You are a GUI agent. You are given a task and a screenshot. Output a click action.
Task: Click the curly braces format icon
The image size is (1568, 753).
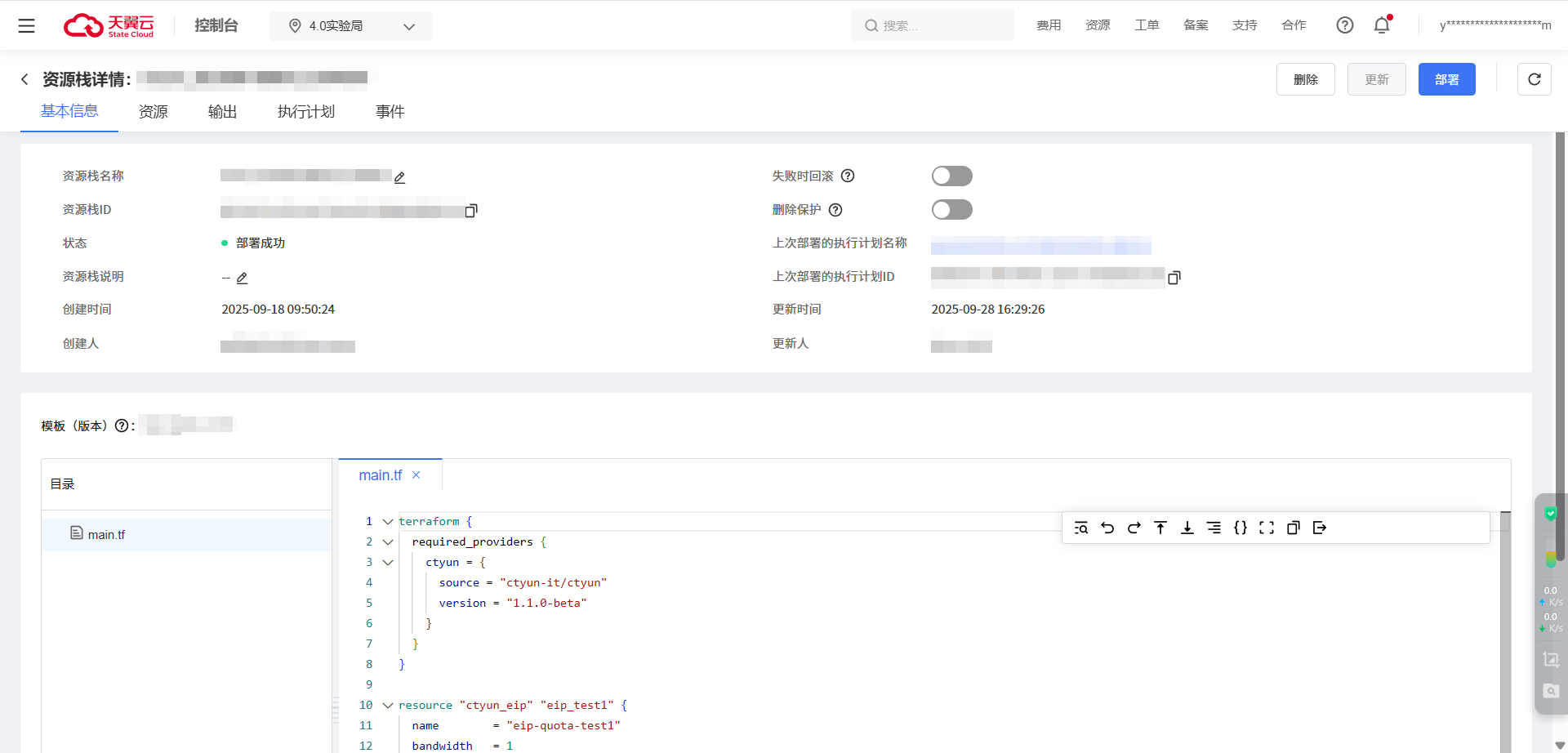(1240, 528)
